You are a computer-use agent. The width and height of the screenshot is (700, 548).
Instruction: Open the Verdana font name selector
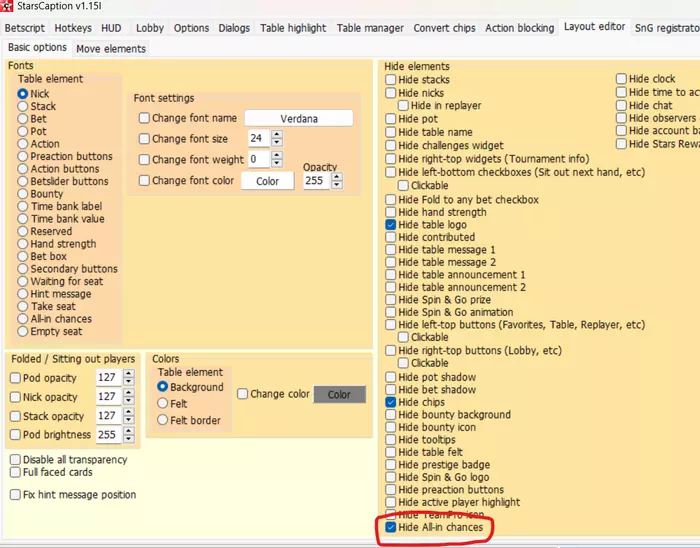299,118
